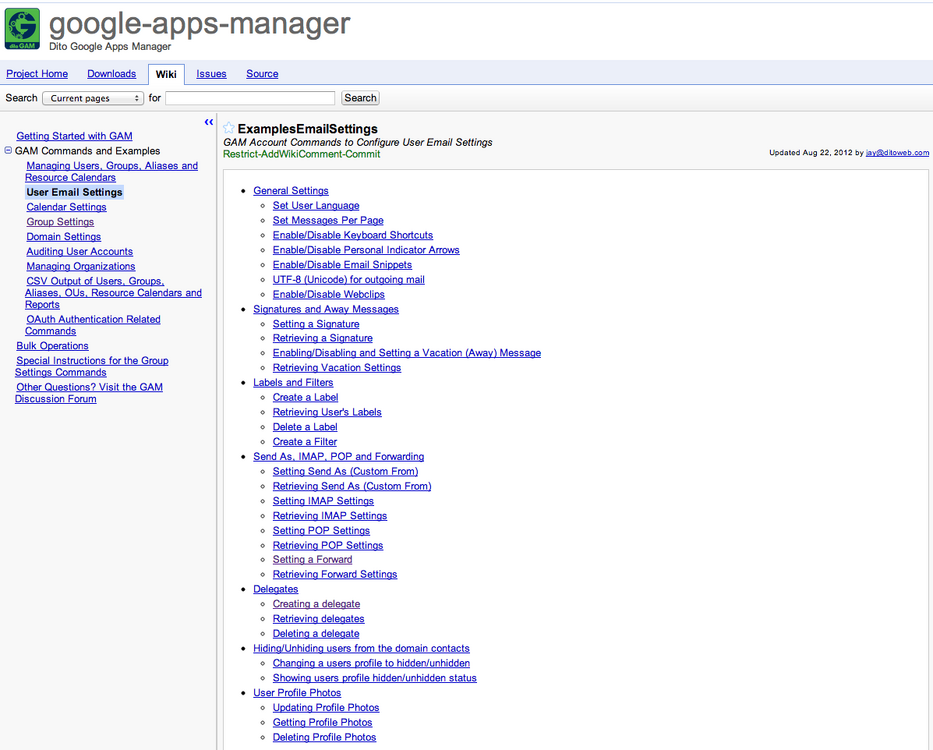Open Enable/Disable Keyboard Shortcuts link

click(x=353, y=235)
